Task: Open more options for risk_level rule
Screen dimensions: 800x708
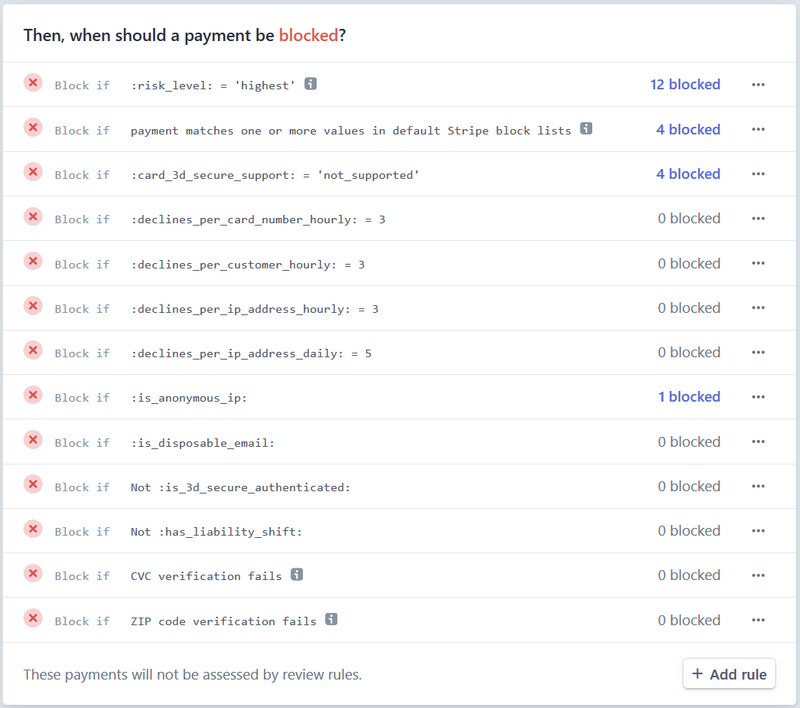Action: pos(758,85)
